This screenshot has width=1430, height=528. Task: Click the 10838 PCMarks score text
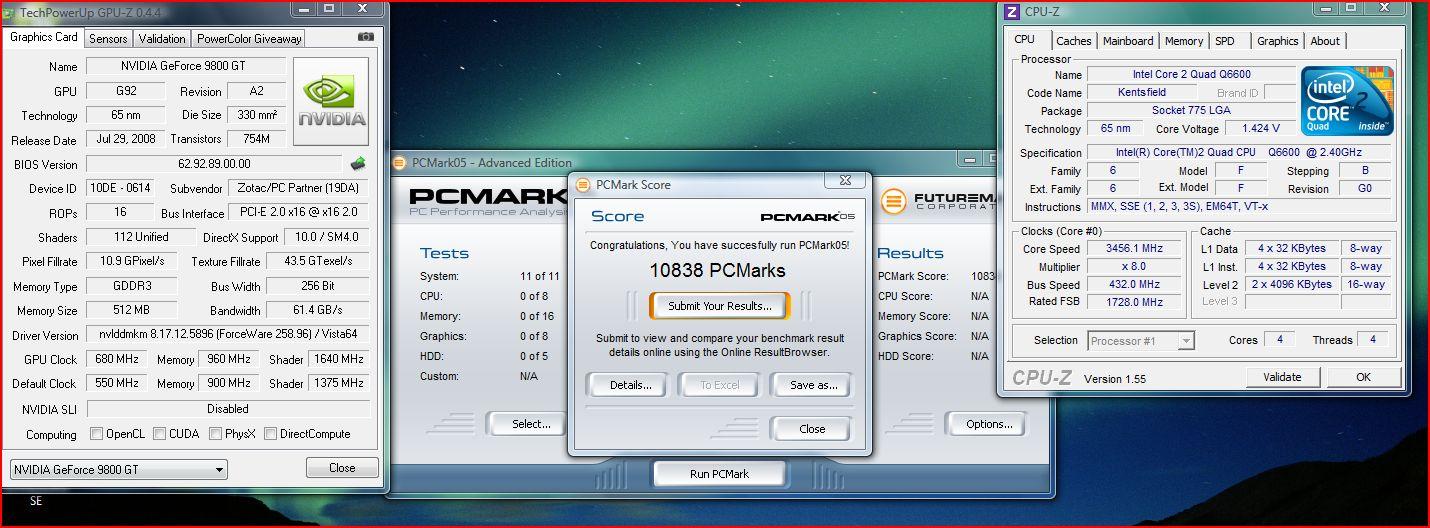718,270
